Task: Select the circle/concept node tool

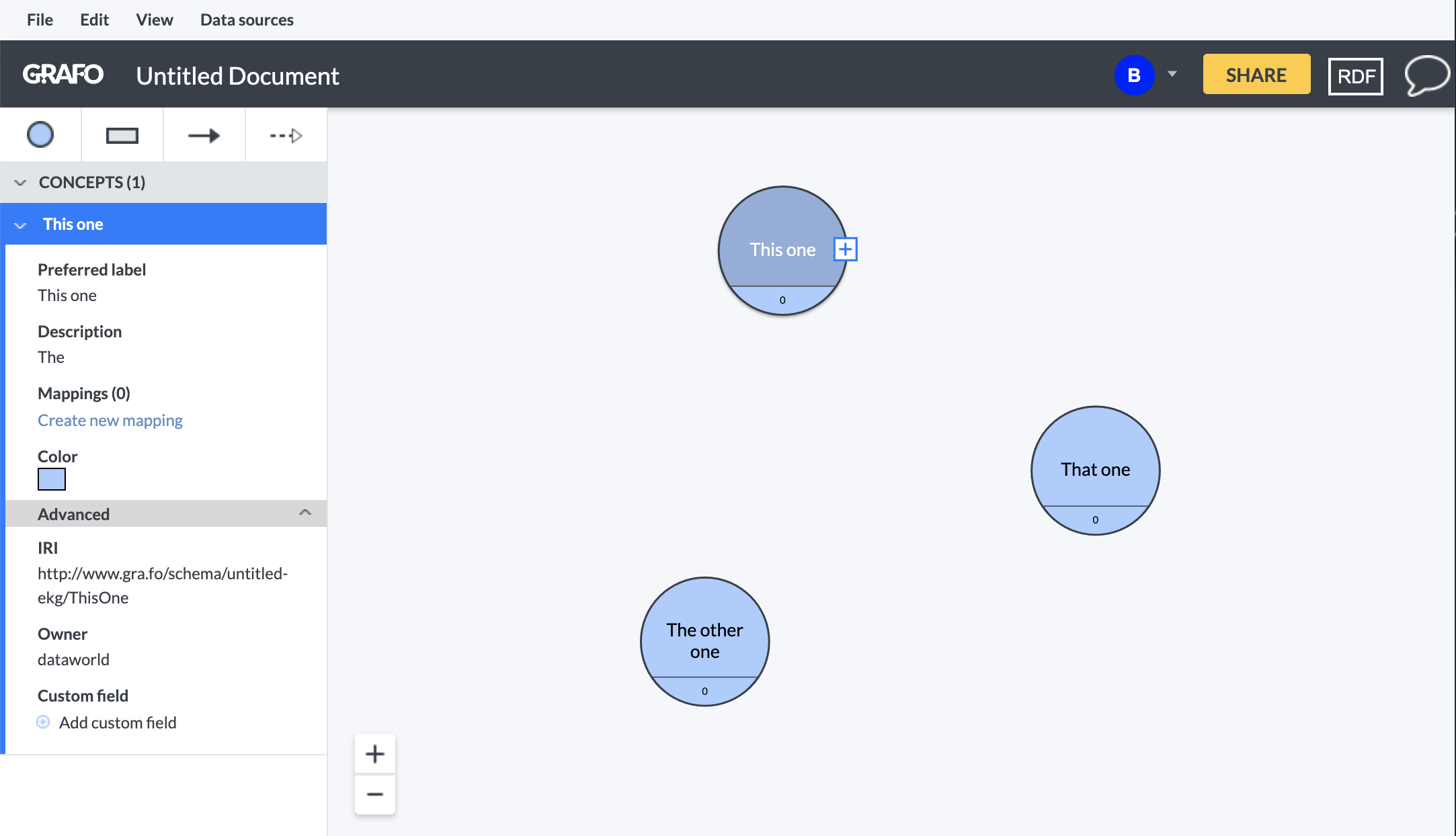Action: point(40,135)
